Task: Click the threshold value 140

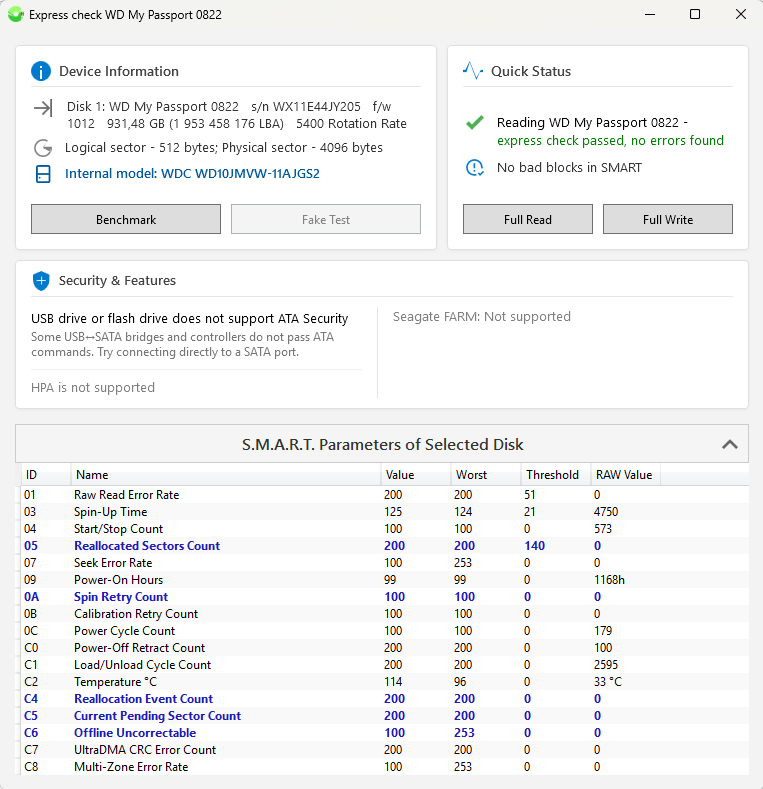Action: [535, 546]
